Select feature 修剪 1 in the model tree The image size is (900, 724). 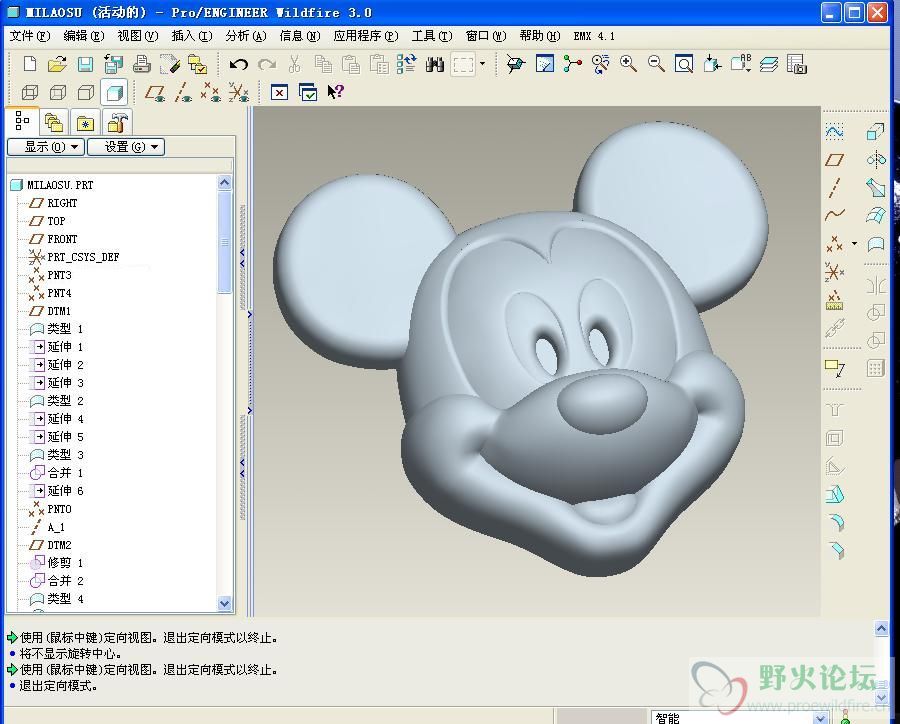(x=65, y=563)
